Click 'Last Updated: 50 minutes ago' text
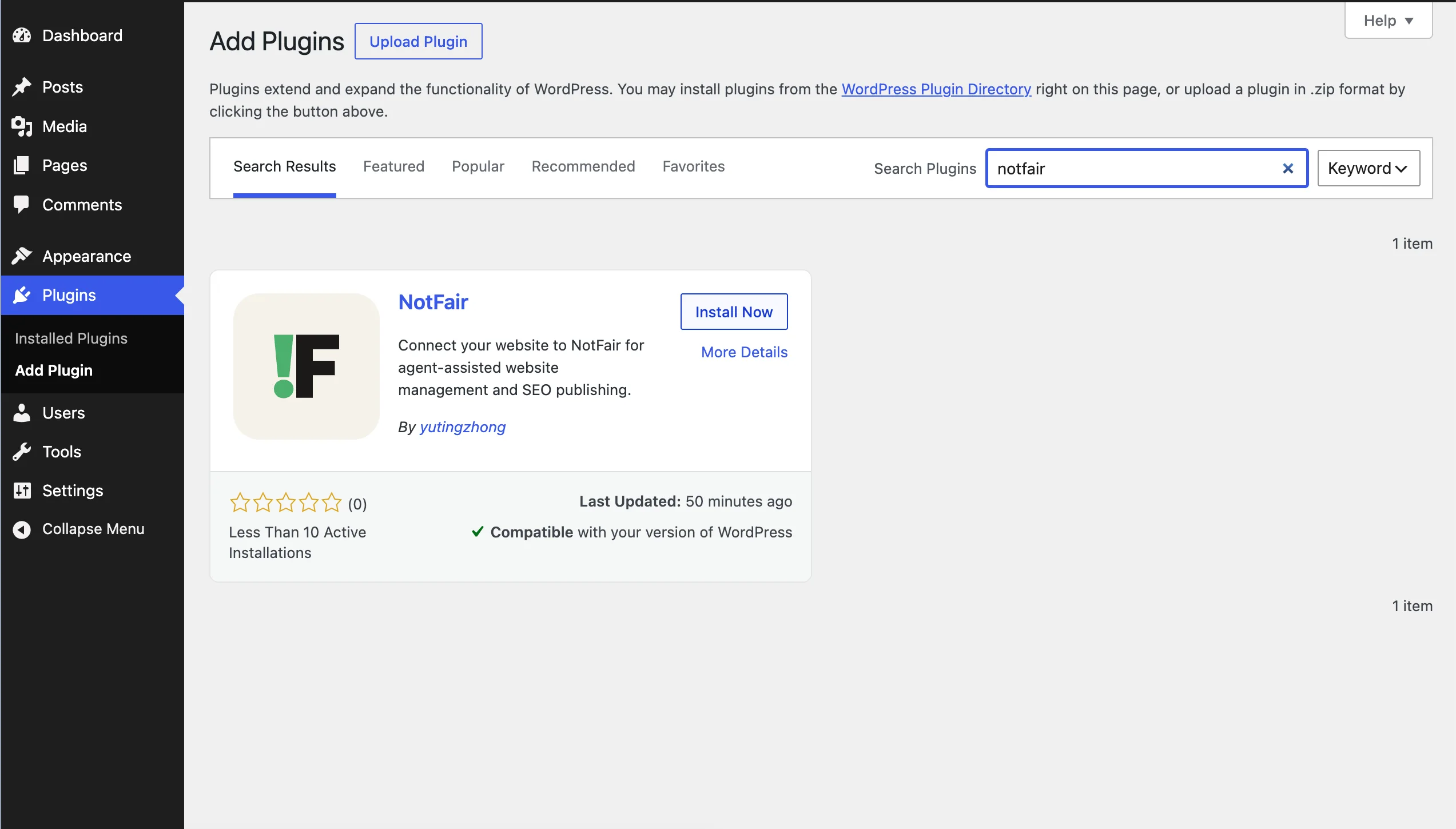Screen dimensions: 1456x829 coord(686,501)
